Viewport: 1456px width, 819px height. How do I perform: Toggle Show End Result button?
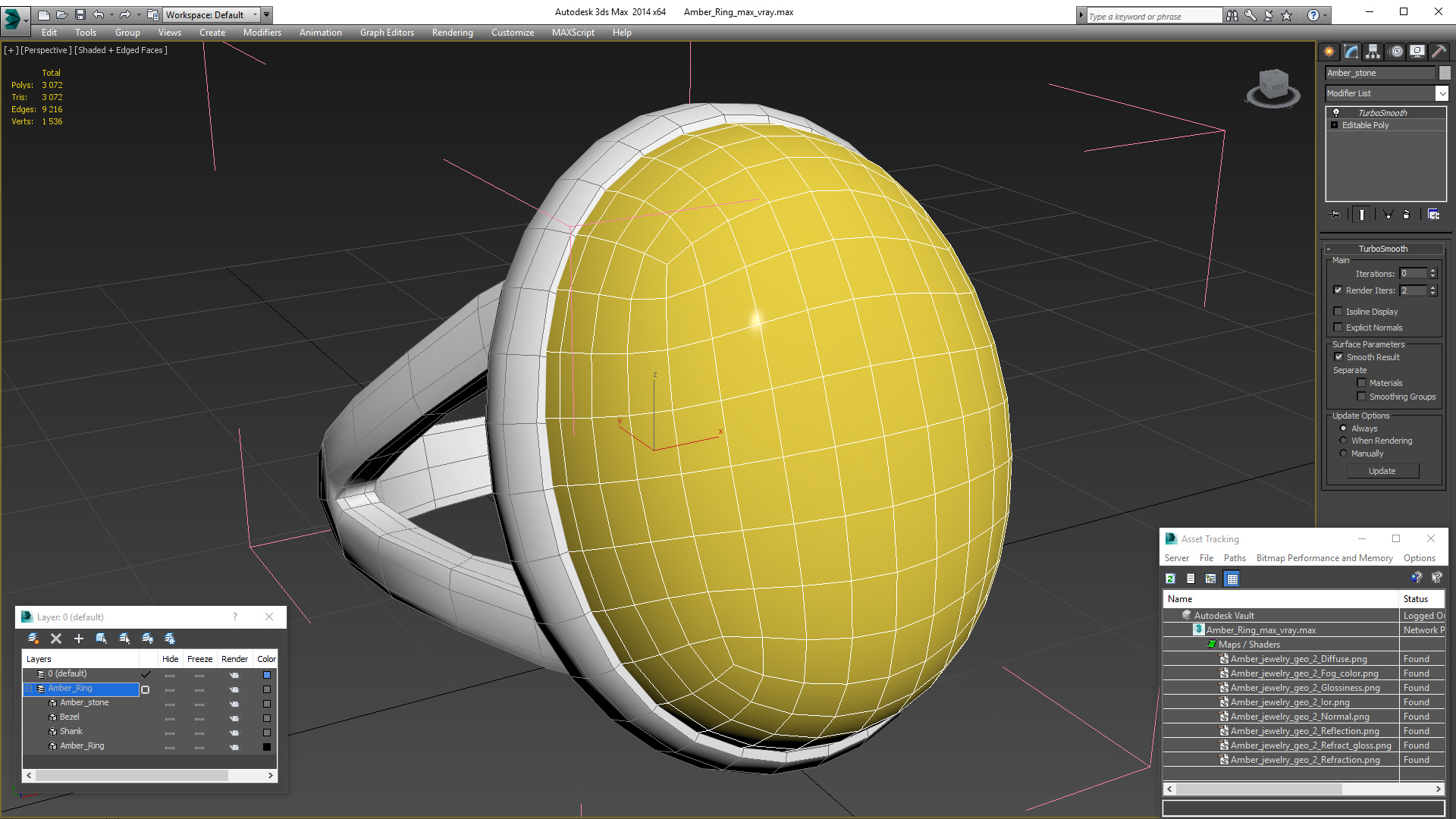pos(1362,215)
